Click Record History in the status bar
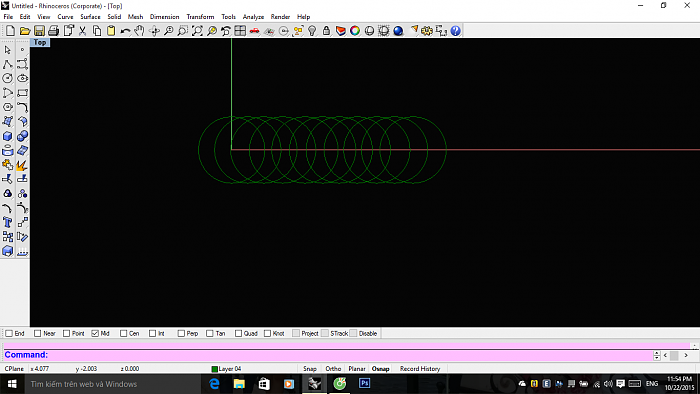Image resolution: width=700 pixels, height=394 pixels. (x=420, y=369)
